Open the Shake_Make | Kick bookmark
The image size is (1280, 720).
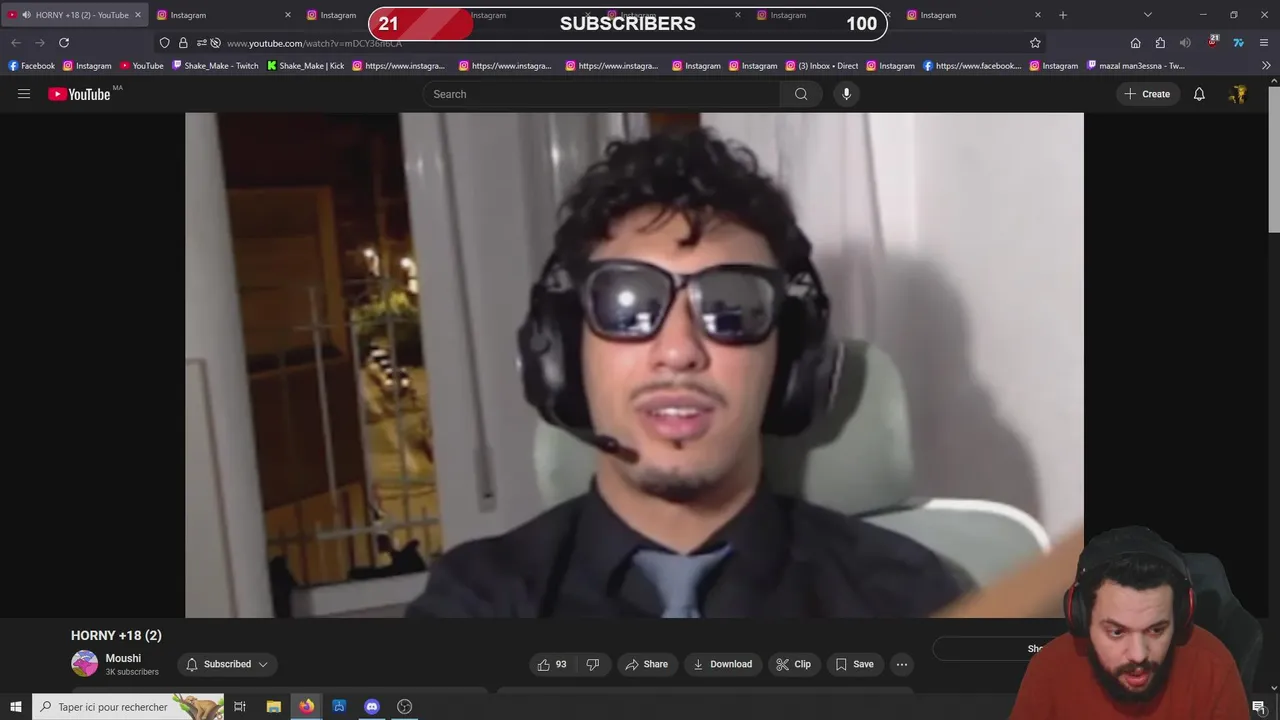click(x=305, y=66)
